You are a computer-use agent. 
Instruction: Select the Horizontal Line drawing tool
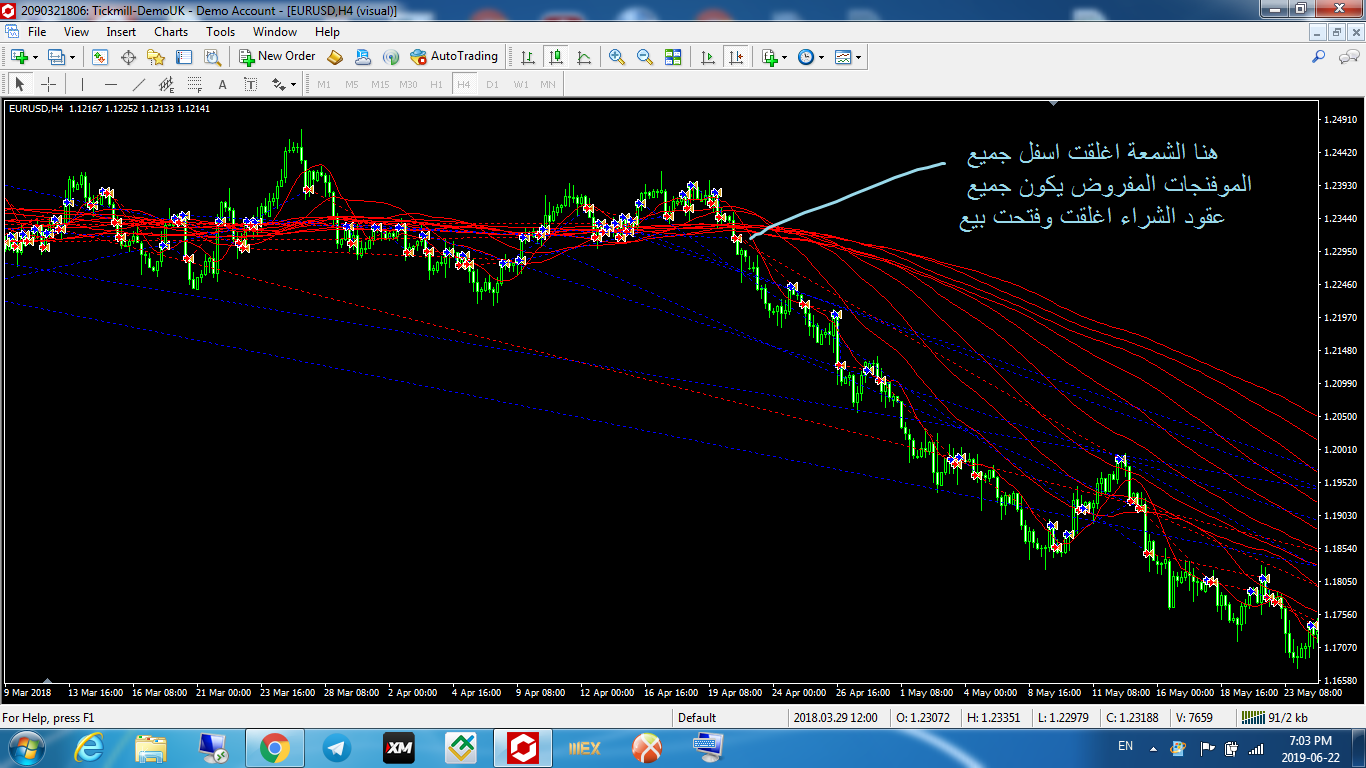pyautogui.click(x=111, y=84)
